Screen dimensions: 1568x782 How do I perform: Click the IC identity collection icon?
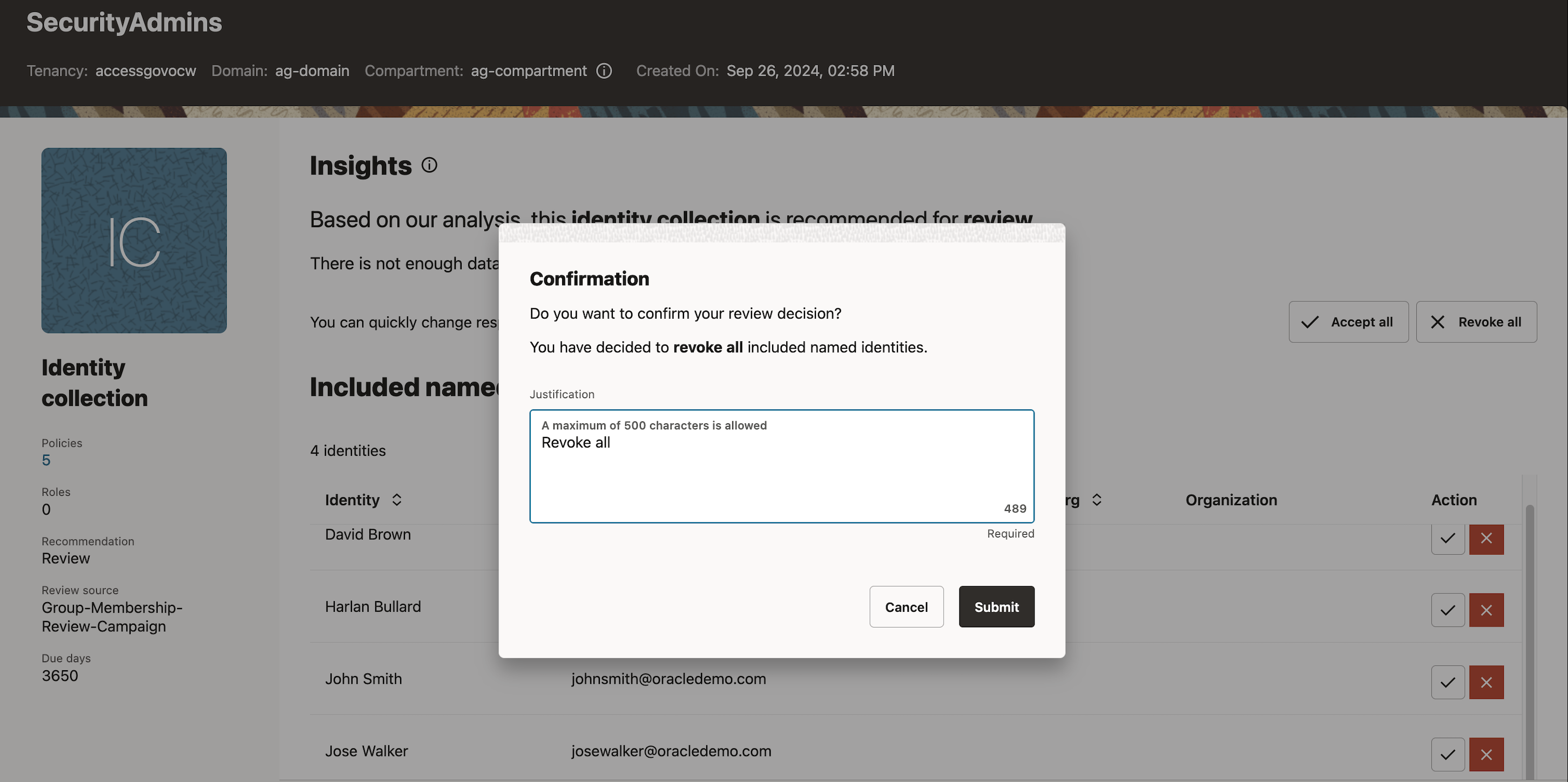click(x=134, y=240)
